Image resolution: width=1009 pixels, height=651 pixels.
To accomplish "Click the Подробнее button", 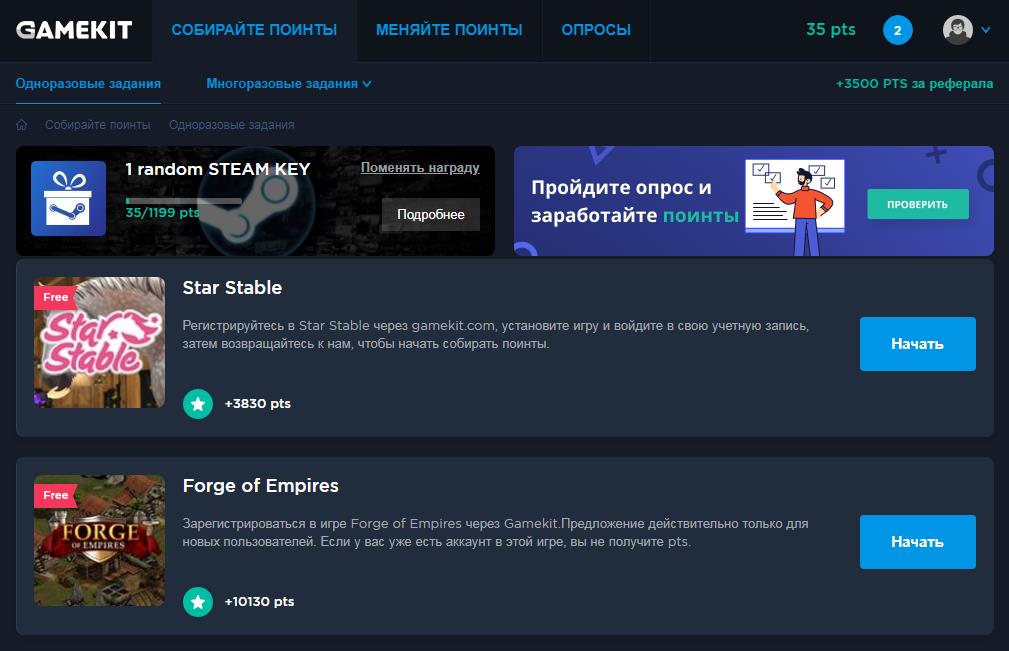I will tap(430, 214).
